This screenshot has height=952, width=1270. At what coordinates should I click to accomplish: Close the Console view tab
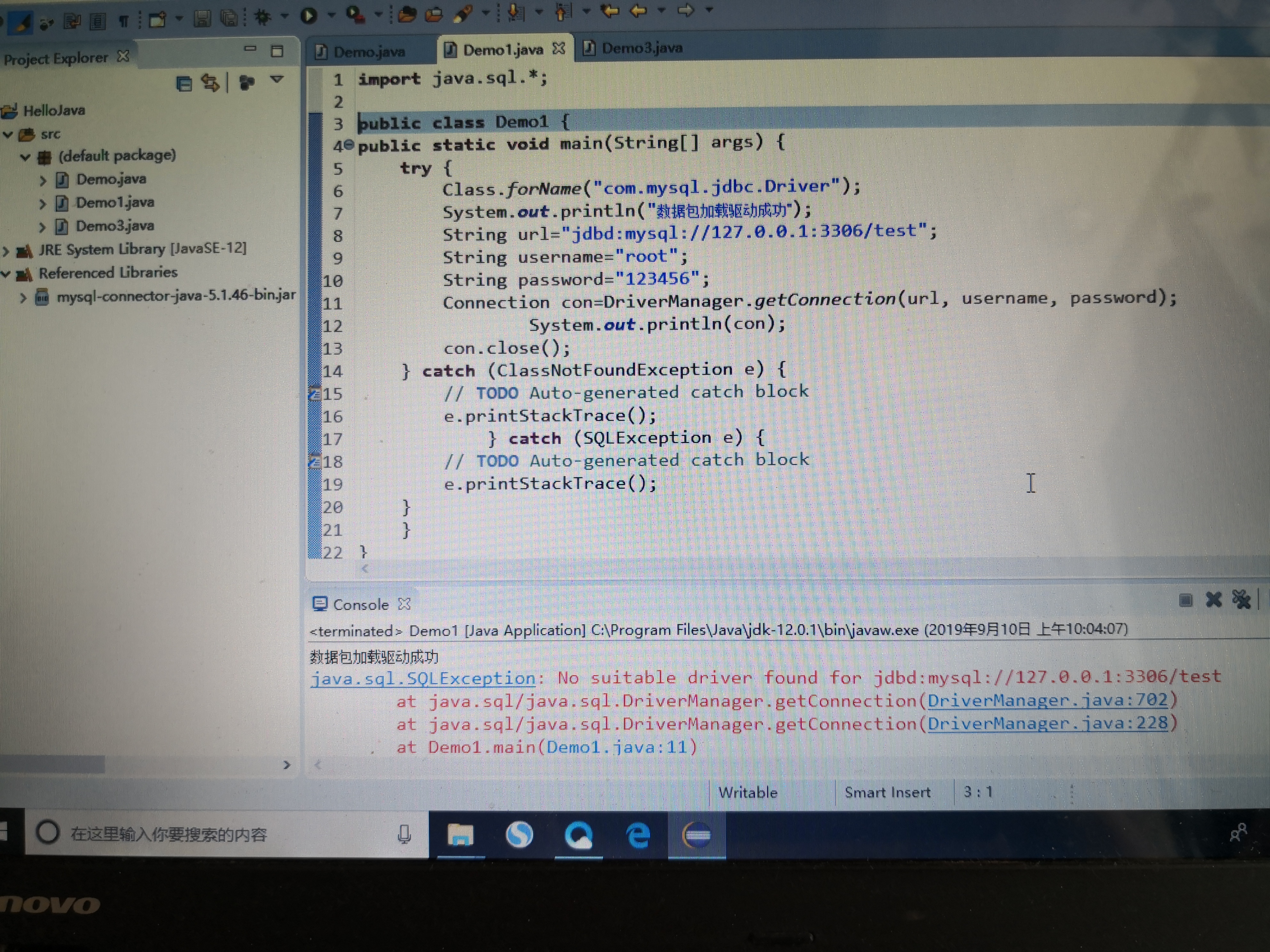click(405, 604)
